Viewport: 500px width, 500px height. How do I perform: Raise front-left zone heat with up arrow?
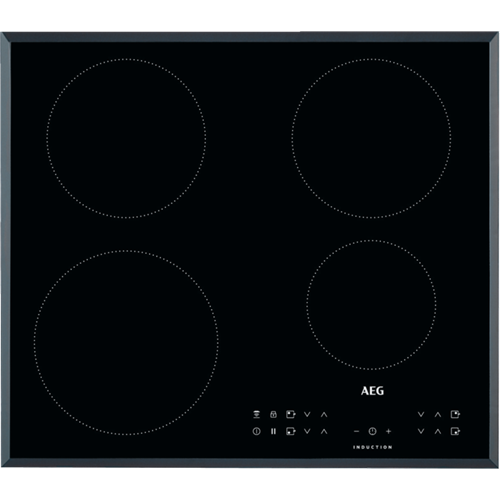click(x=324, y=431)
